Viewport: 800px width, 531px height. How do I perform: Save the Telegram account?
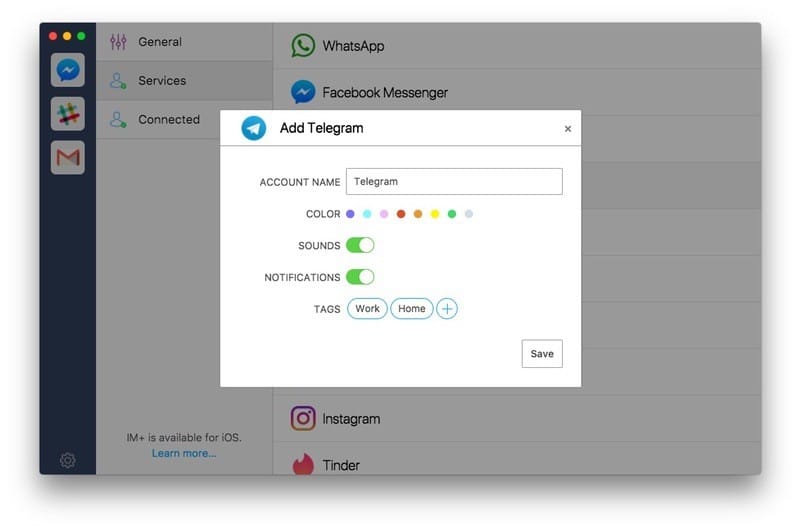click(542, 353)
